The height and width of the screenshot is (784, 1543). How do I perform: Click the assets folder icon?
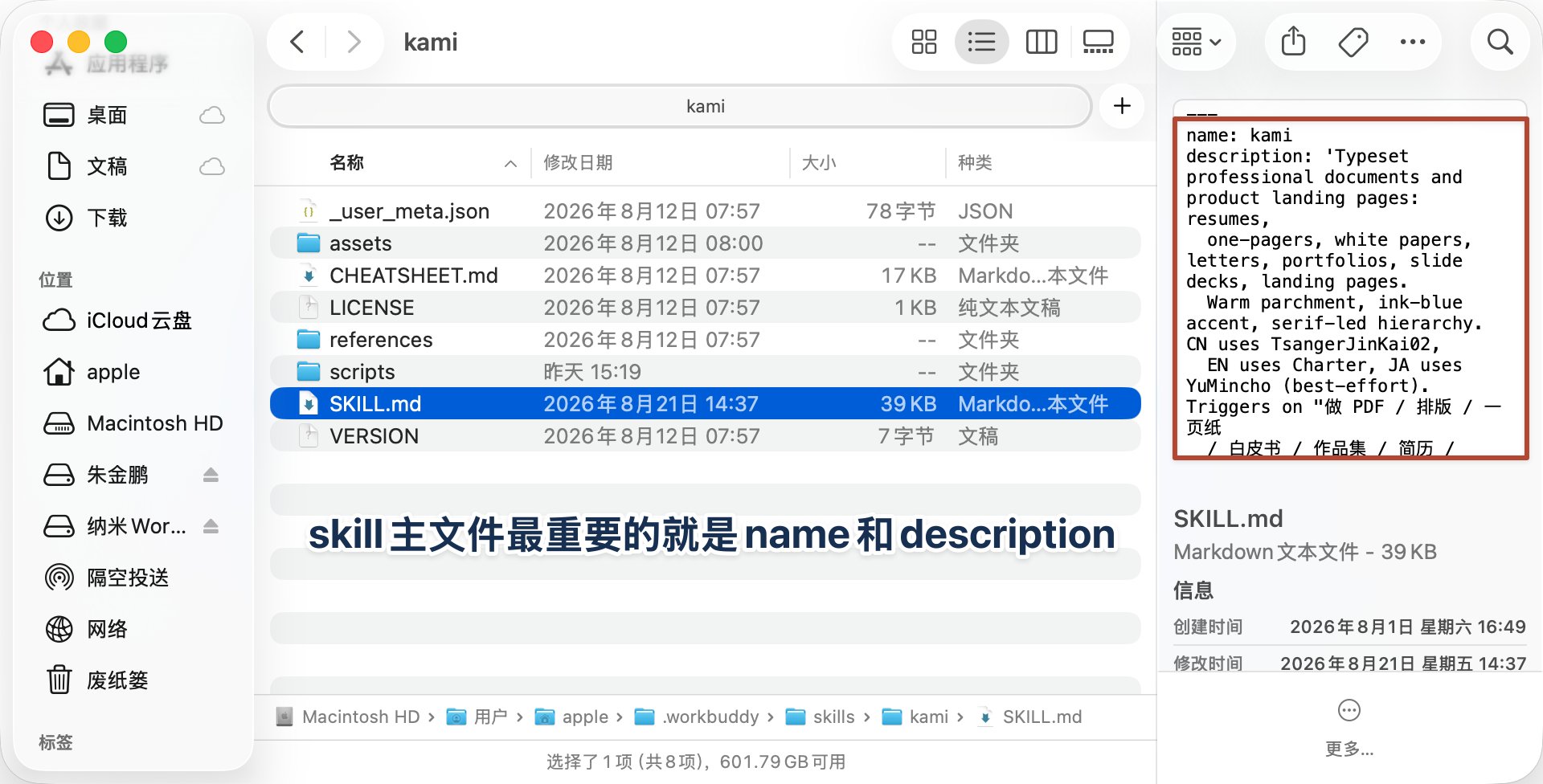tap(309, 243)
